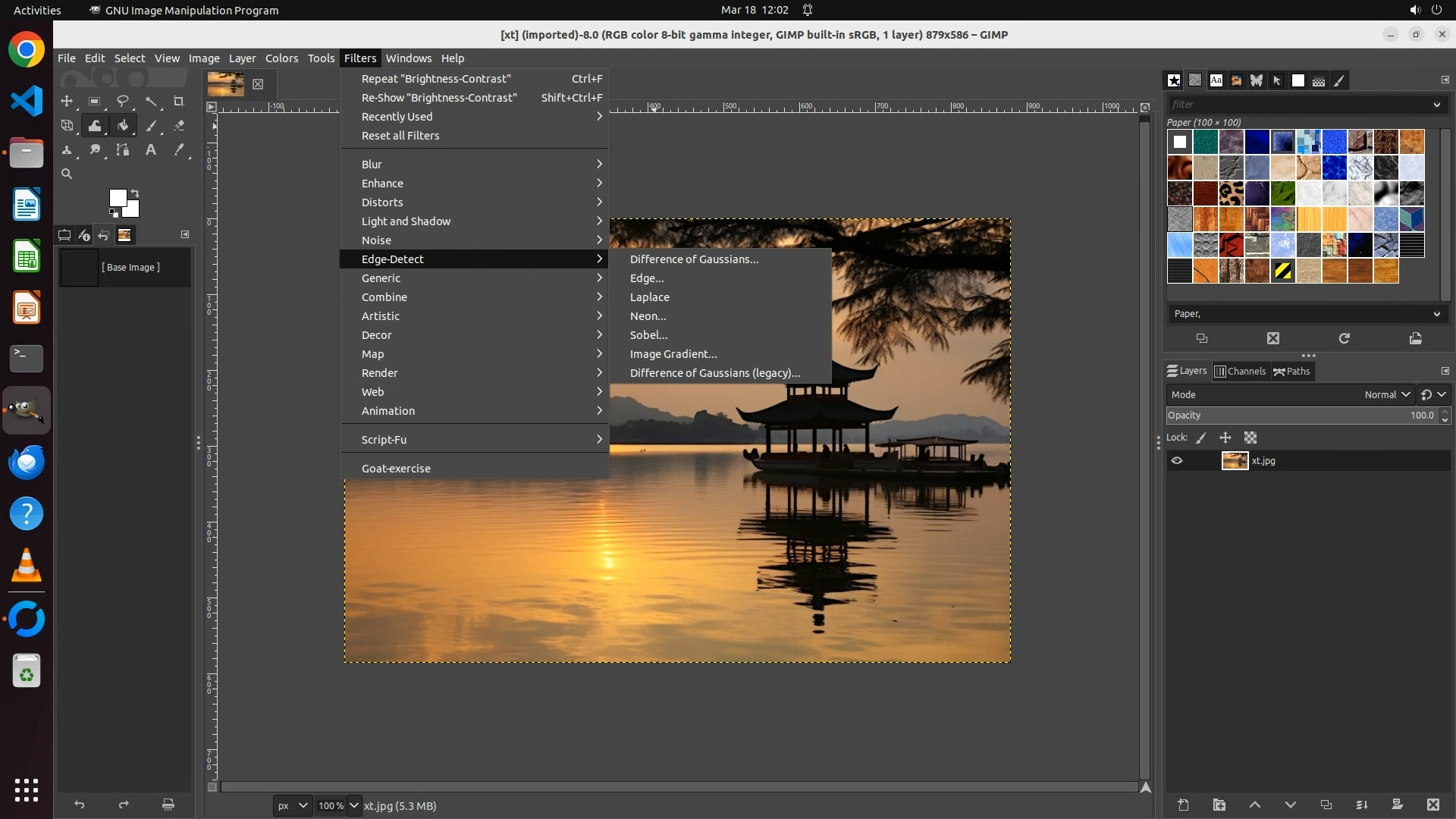Hide the xt.jpg layer with eye icon
1456x819 pixels.
click(1177, 461)
